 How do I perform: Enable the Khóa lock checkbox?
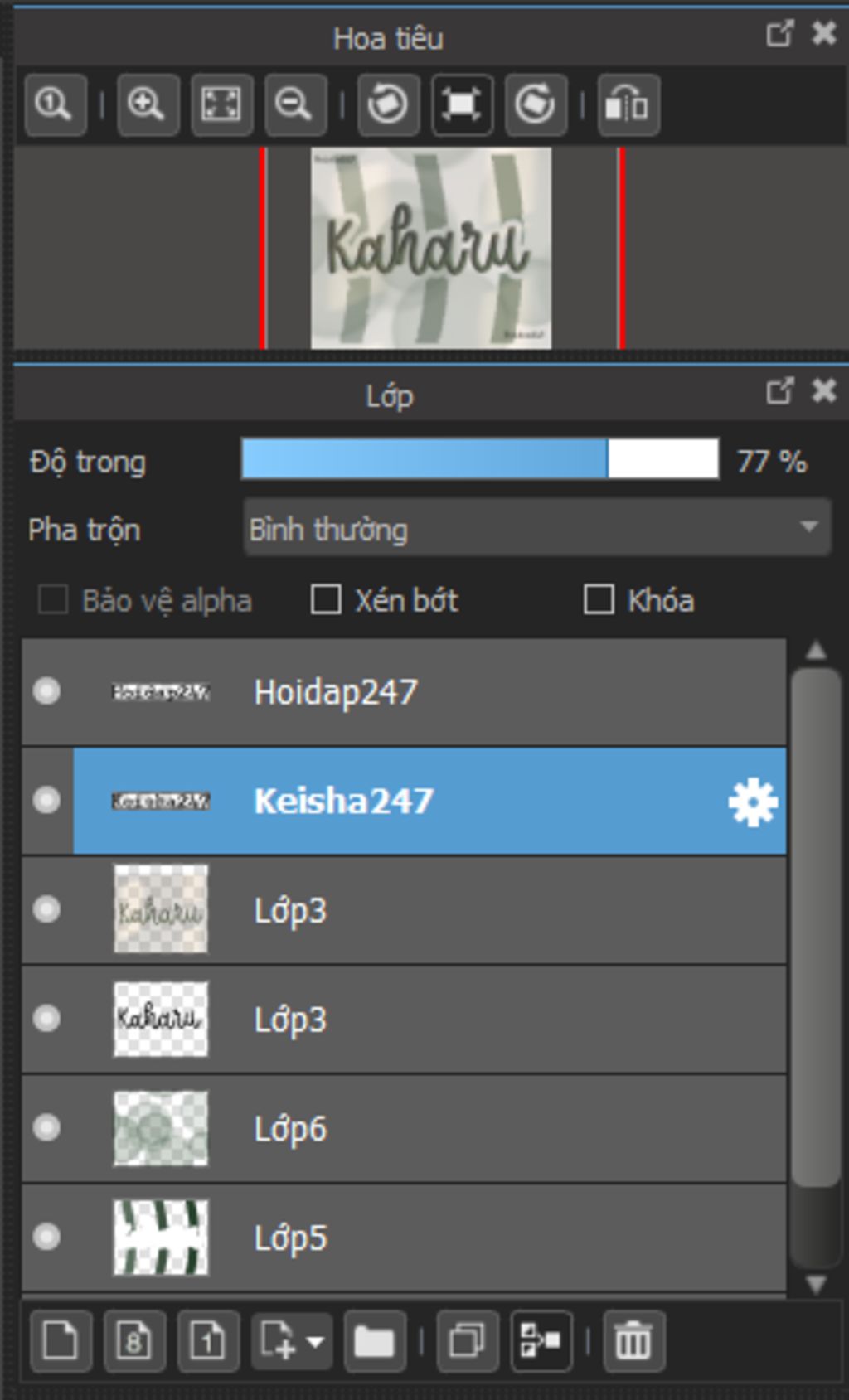[599, 599]
